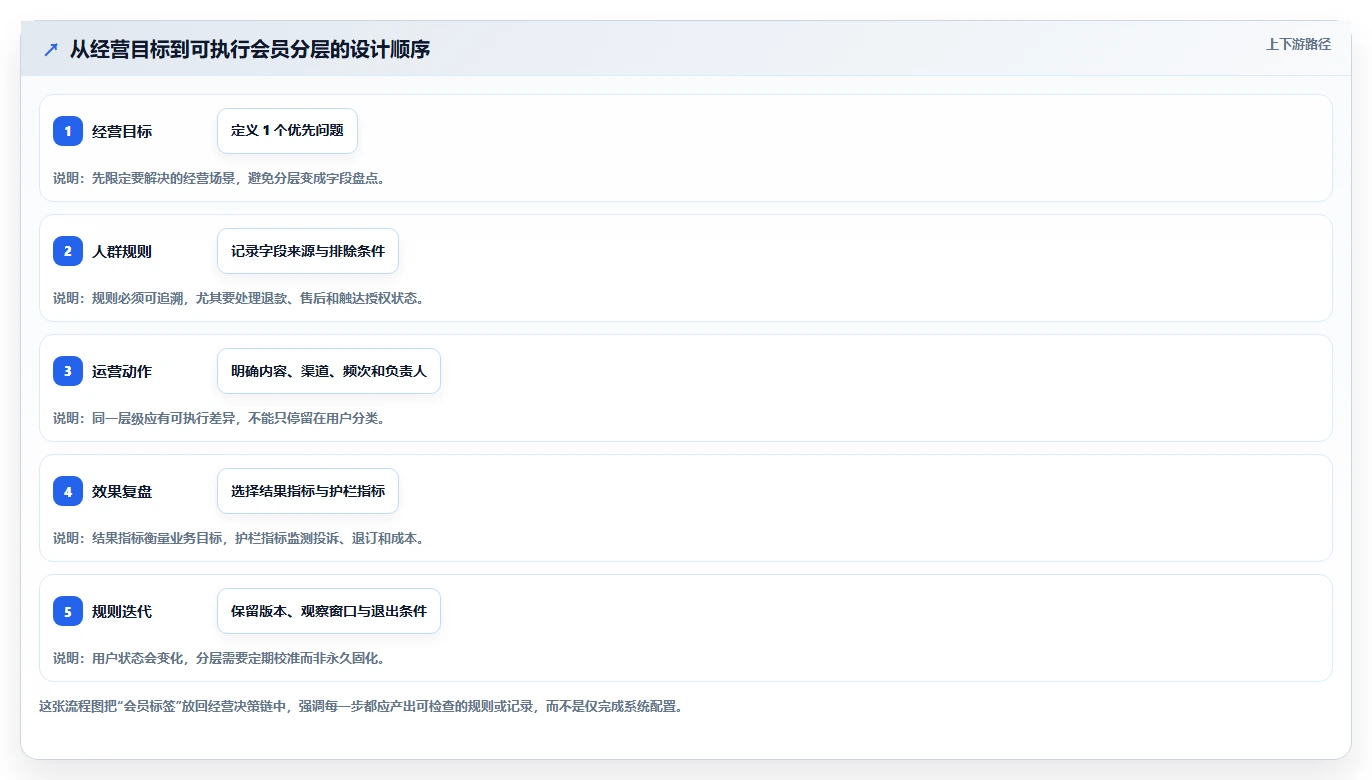1372x780 pixels.
Task: Click the 运营动作 step title
Action: coord(122,371)
